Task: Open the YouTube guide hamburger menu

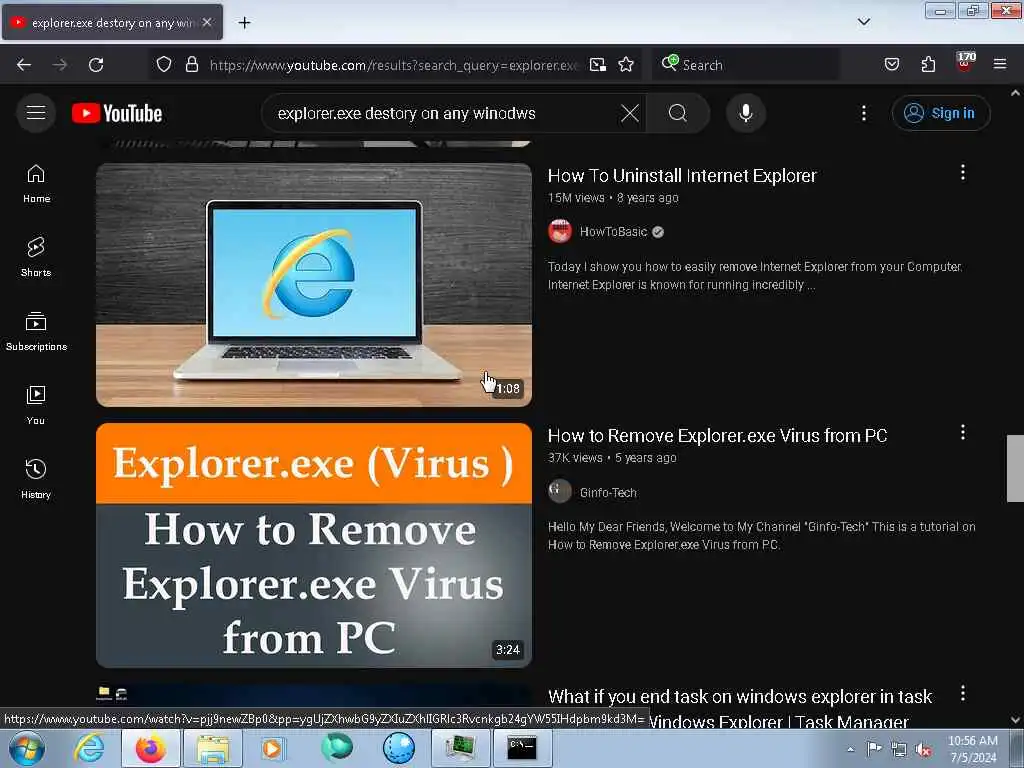Action: 36,113
